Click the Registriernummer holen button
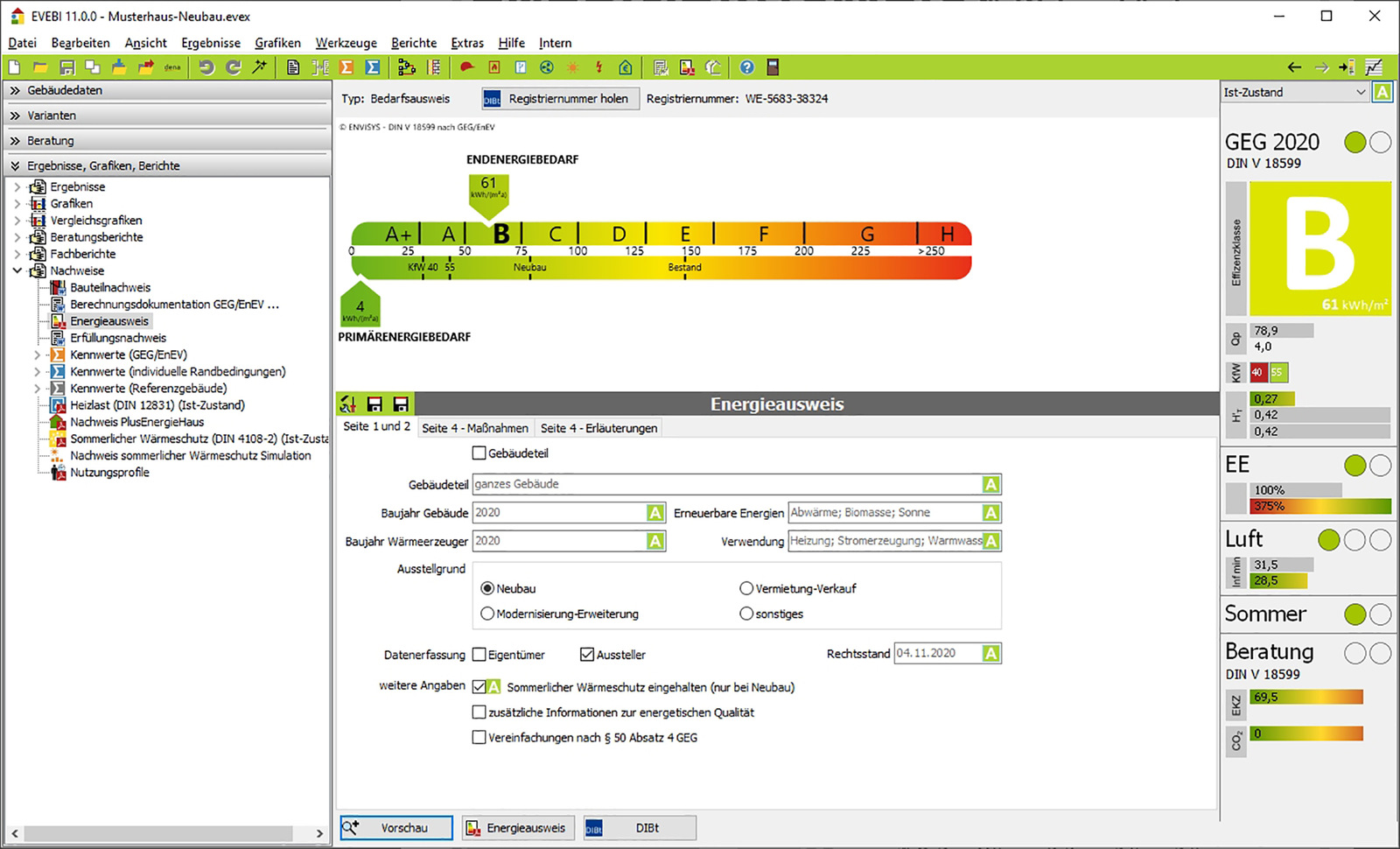The height and width of the screenshot is (849, 1400). tap(560, 99)
